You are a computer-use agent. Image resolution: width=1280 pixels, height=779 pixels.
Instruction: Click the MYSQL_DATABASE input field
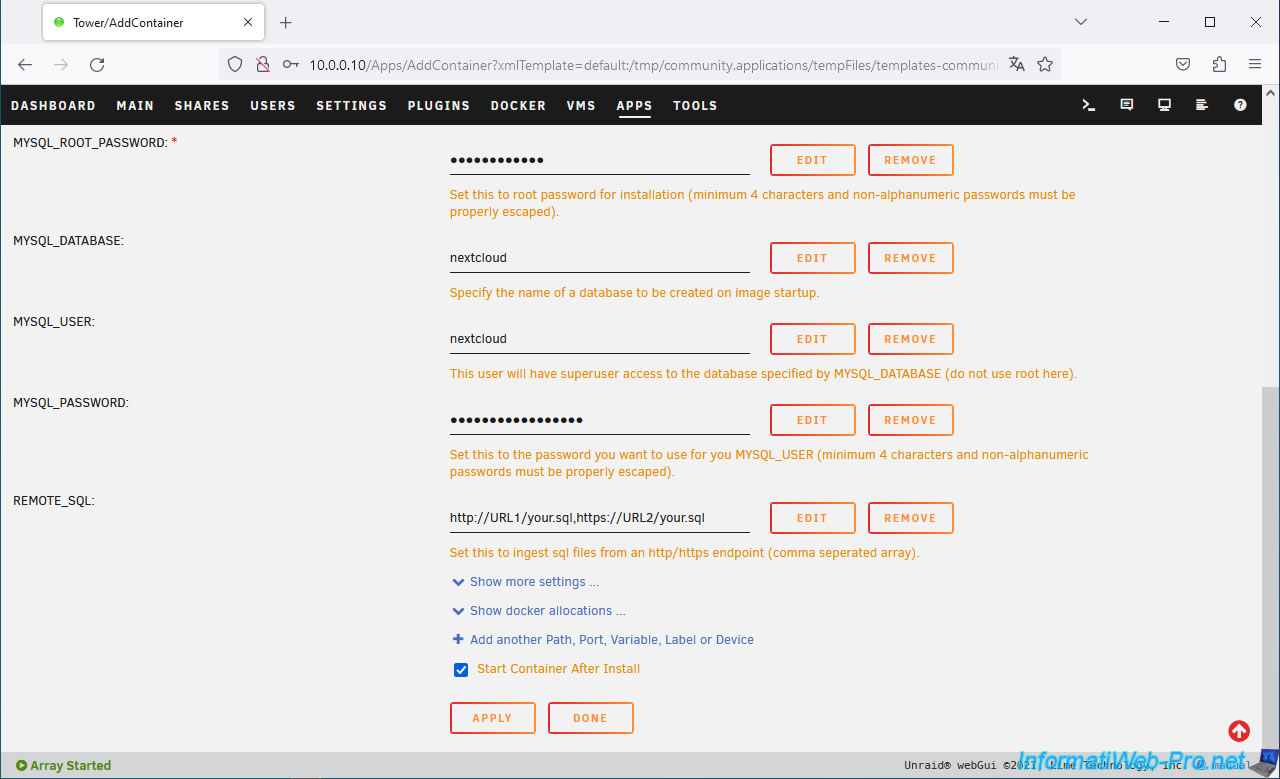[599, 258]
